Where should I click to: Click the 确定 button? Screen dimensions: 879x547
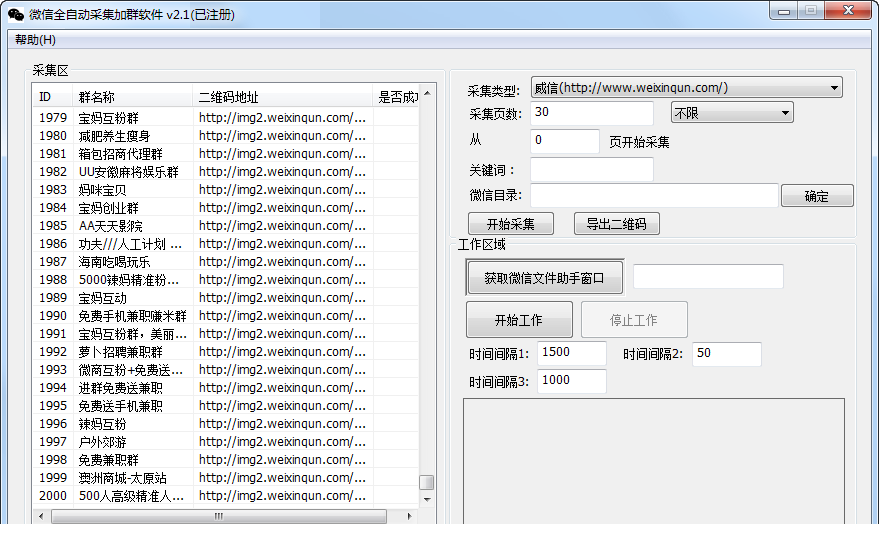pos(817,196)
